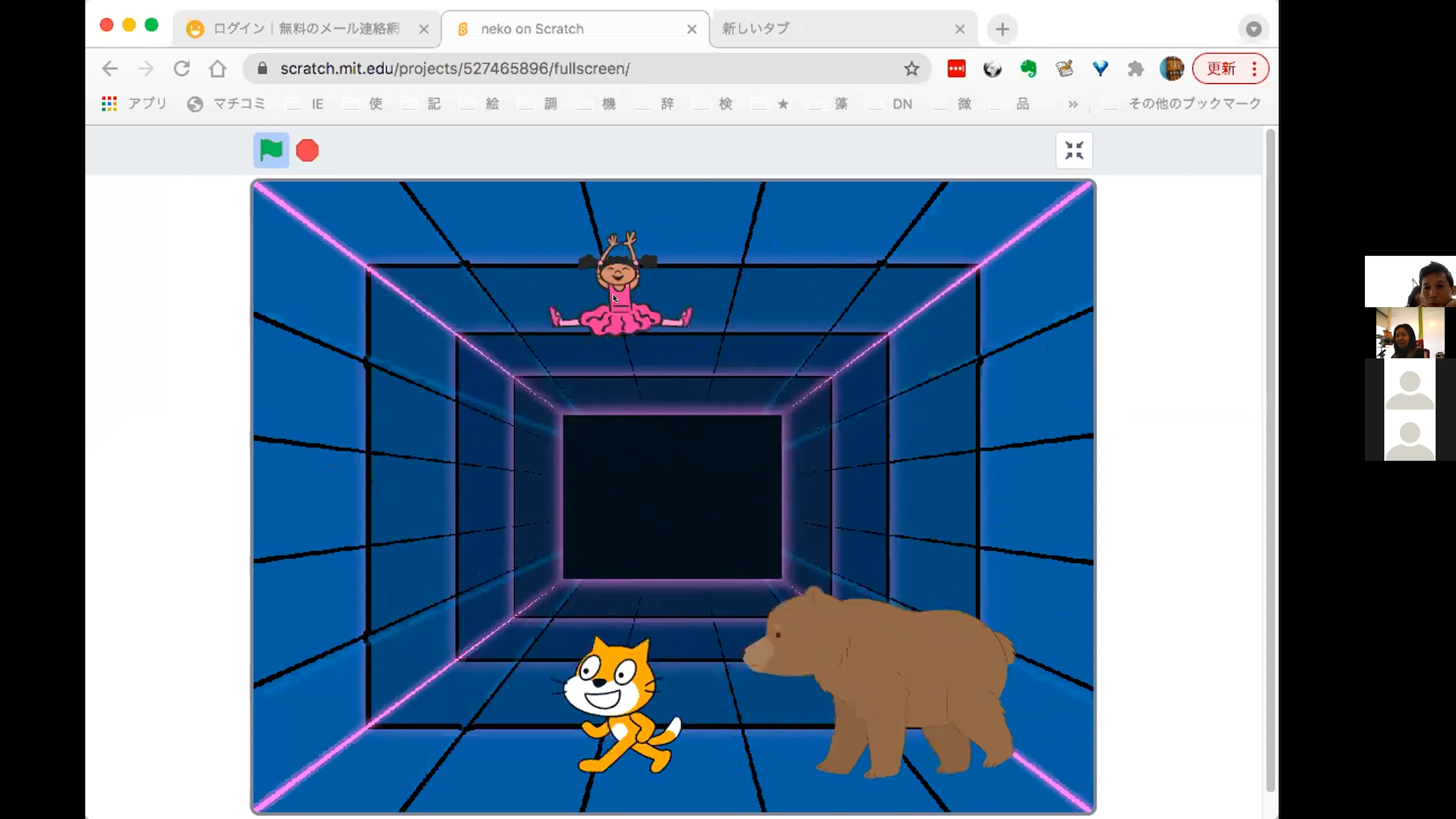Click the notepad pencil extension icon
This screenshot has width=1456, height=819.
coord(1064,68)
